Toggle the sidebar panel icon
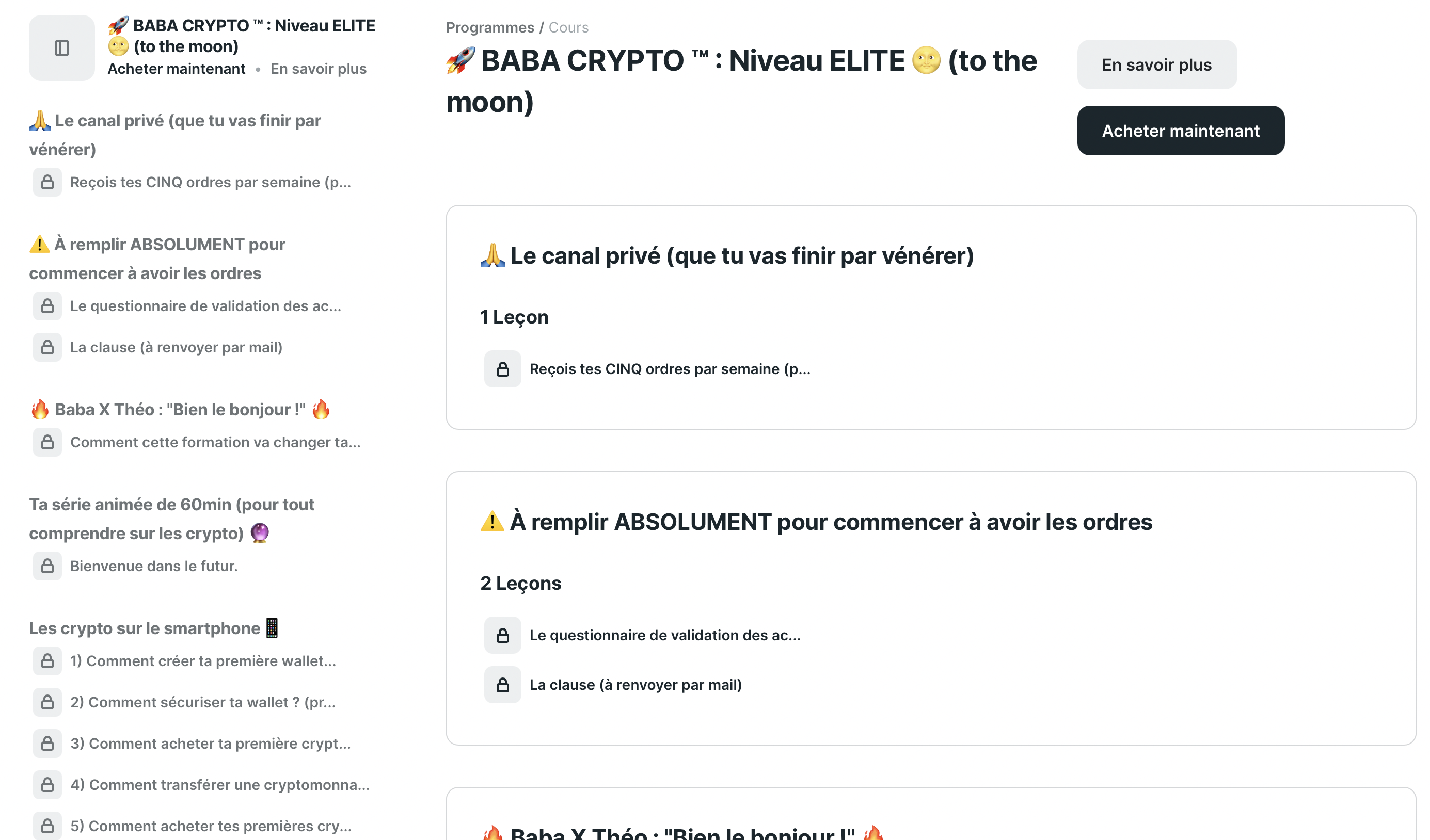The width and height of the screenshot is (1430, 840). tap(62, 48)
